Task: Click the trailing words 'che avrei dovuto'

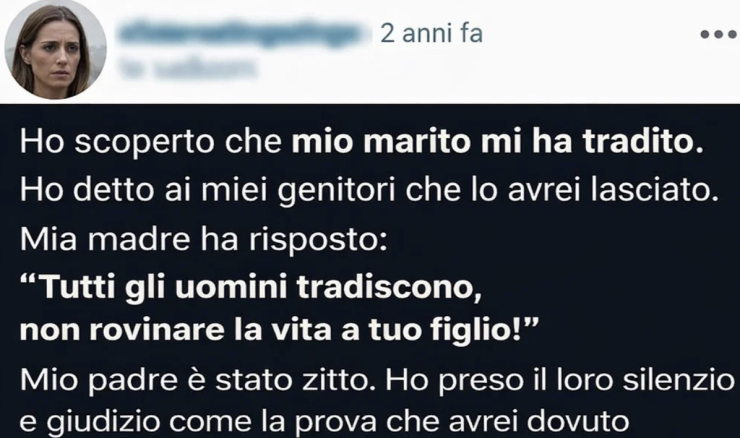Action: coord(508,421)
